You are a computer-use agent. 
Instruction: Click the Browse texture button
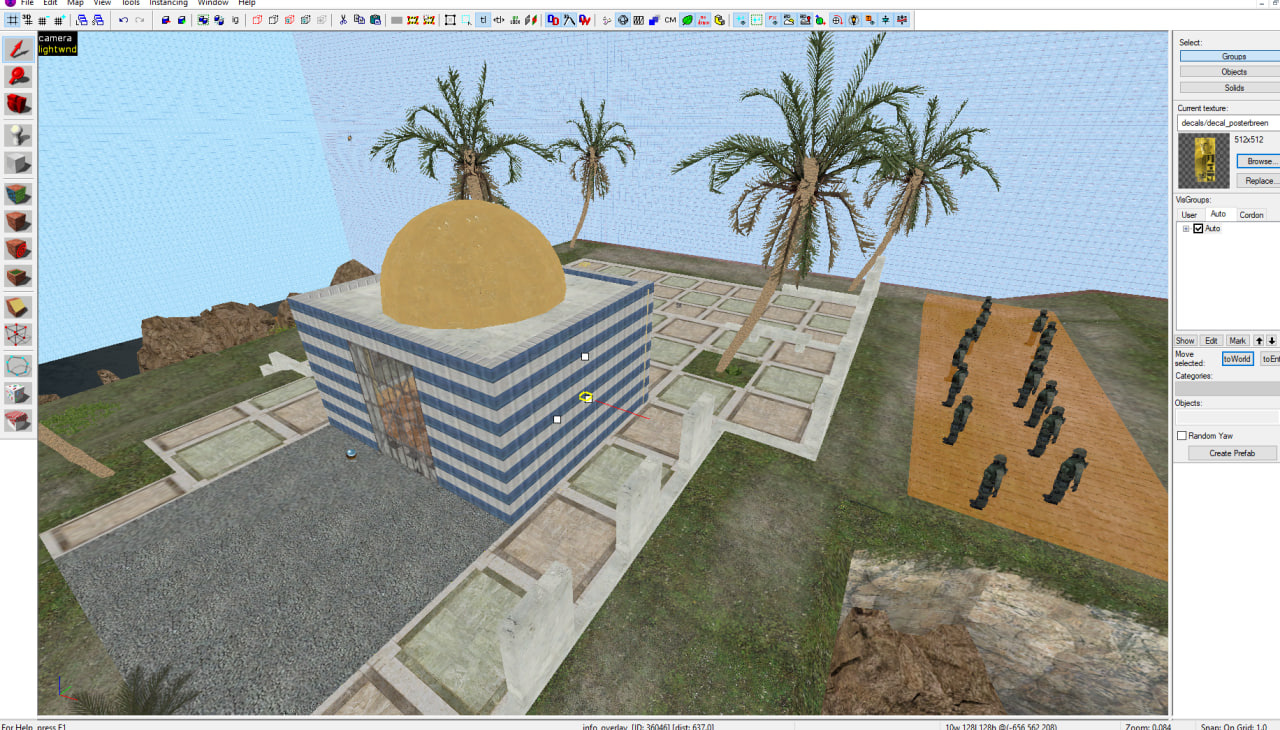point(1259,161)
